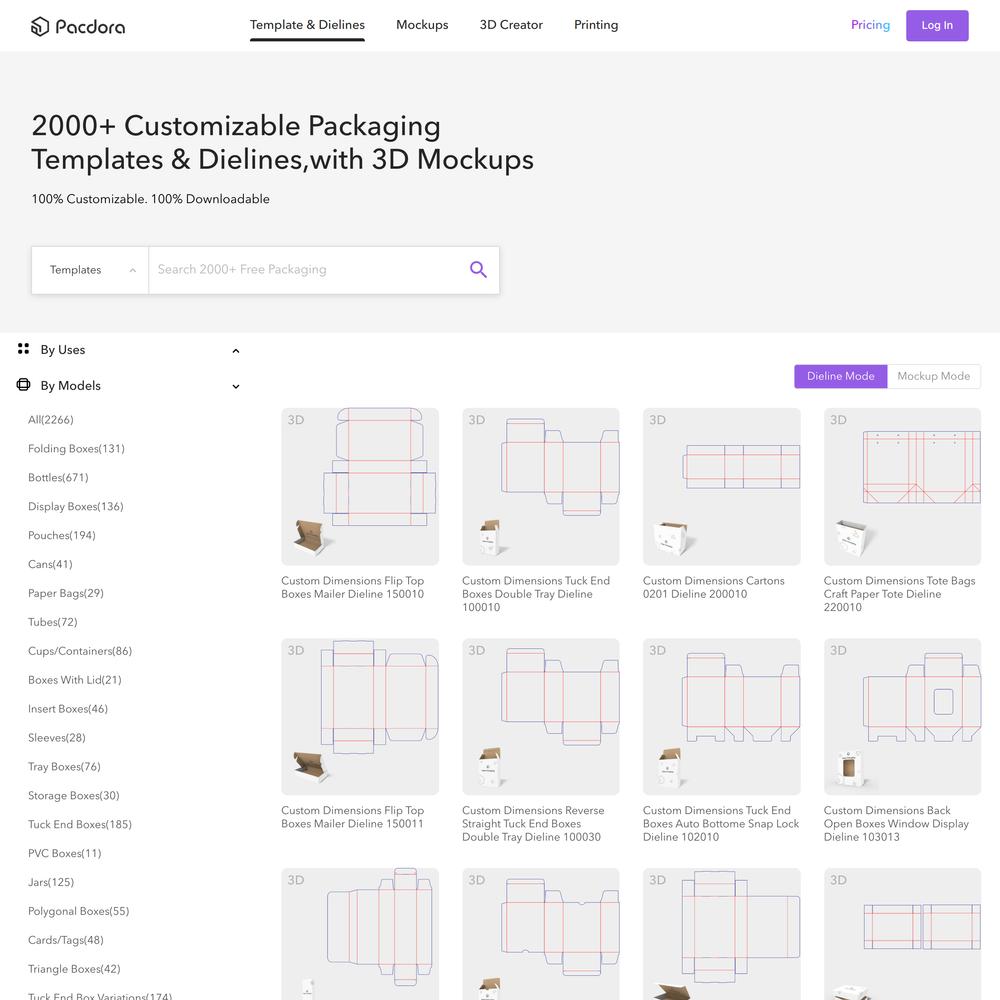The width and height of the screenshot is (1000, 1000).
Task: Click the By Models cube icon
Action: [24, 385]
